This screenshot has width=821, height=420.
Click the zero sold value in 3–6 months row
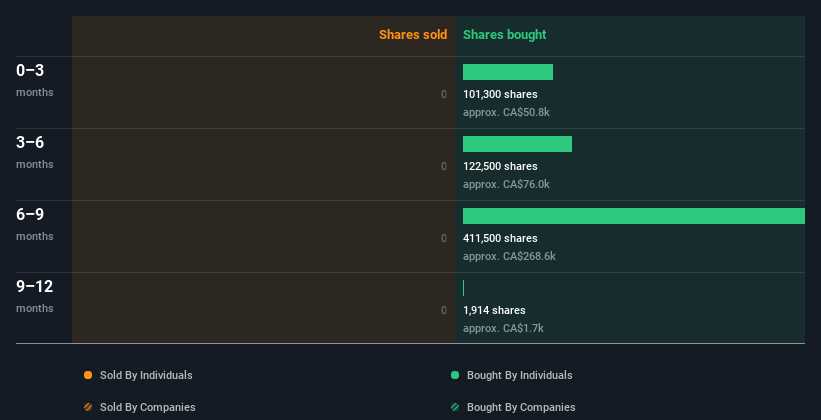click(x=444, y=166)
